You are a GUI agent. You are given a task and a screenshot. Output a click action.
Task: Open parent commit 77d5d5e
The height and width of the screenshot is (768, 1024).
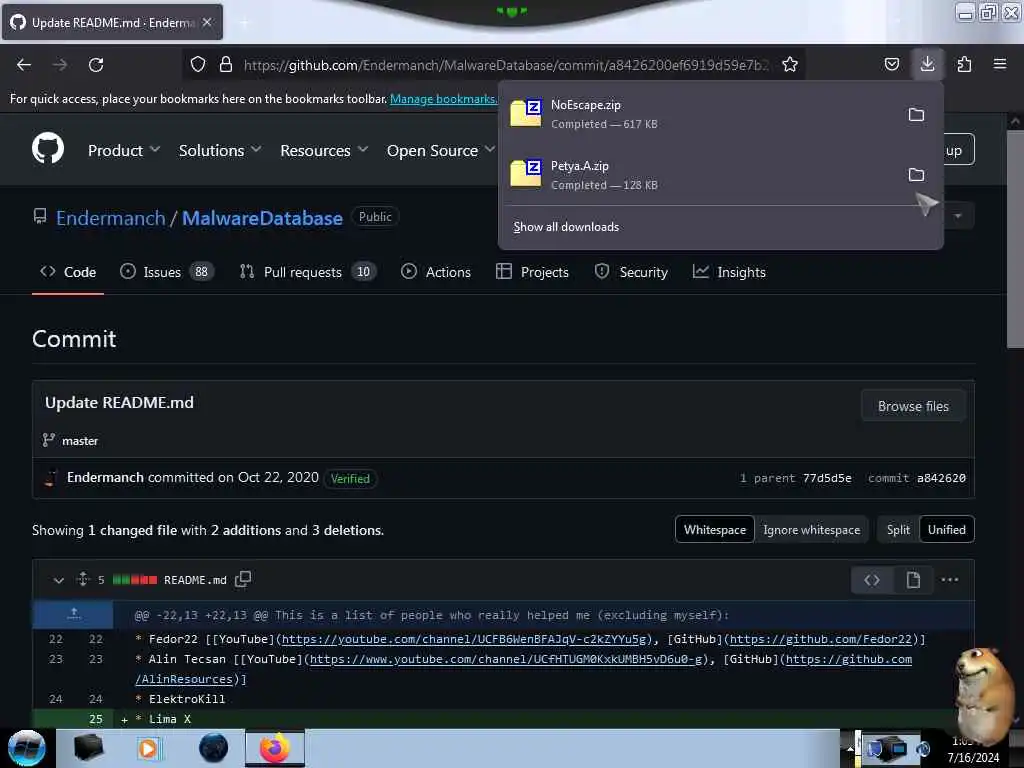click(x=827, y=478)
